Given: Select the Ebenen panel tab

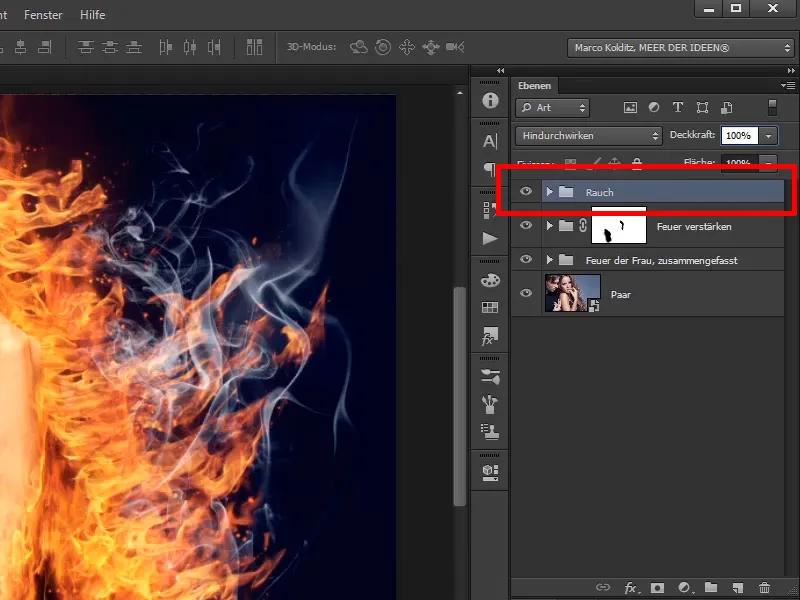Looking at the screenshot, I should tap(534, 86).
